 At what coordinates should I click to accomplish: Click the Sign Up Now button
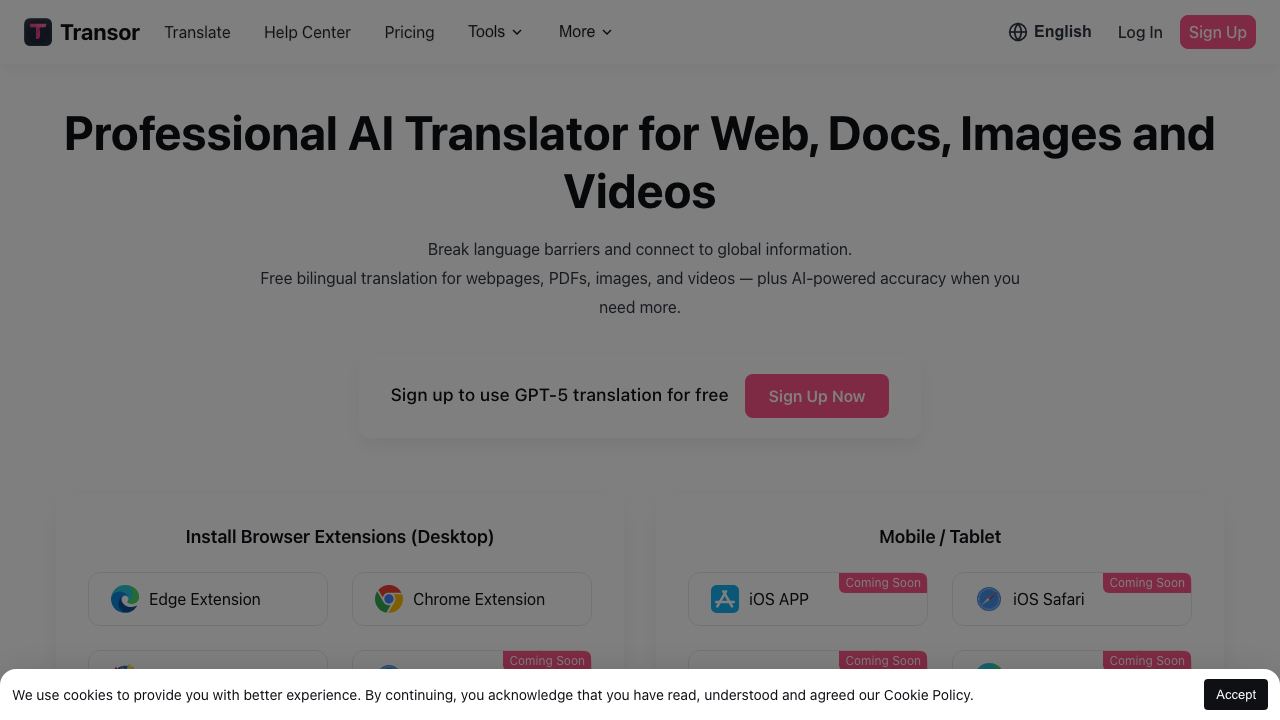point(817,396)
